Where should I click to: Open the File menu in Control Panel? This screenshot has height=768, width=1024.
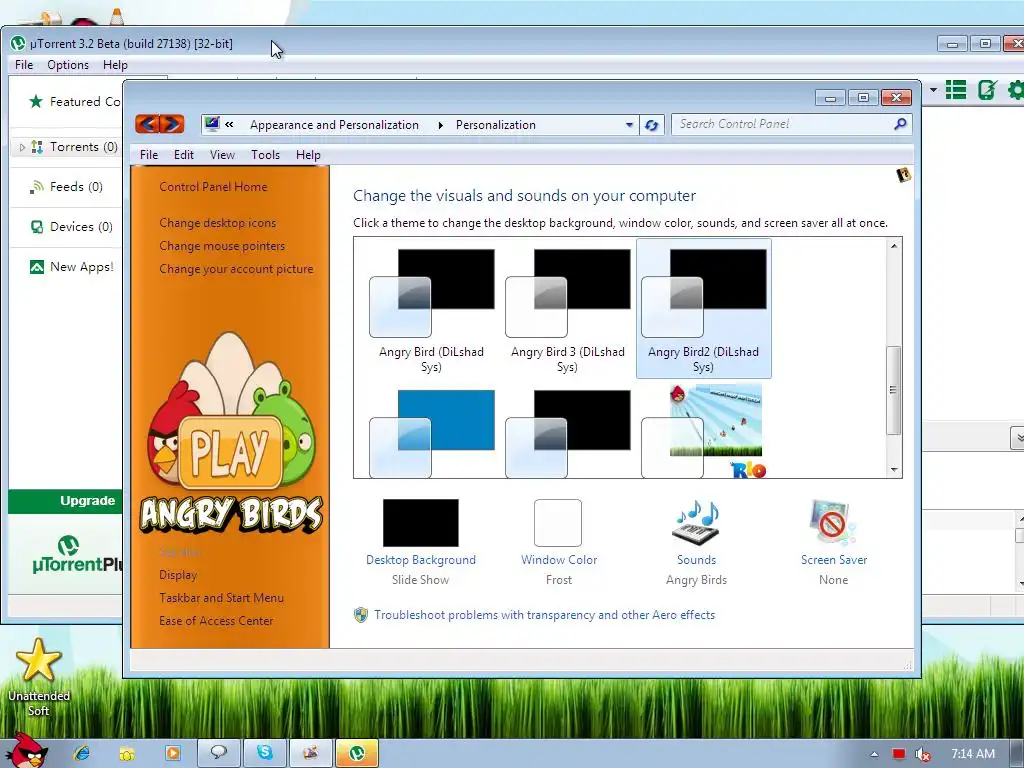point(149,155)
